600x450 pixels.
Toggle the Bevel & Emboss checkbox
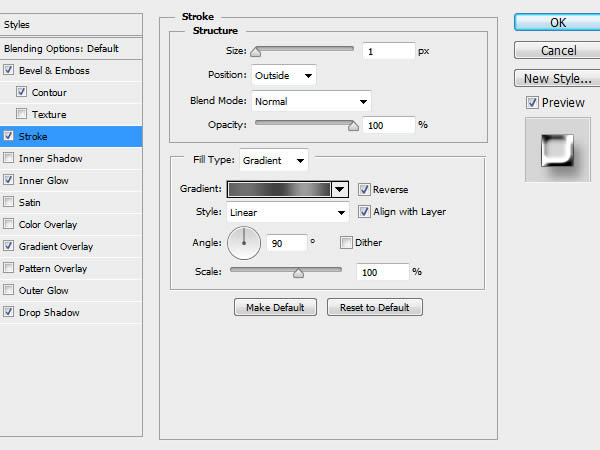tap(8, 70)
